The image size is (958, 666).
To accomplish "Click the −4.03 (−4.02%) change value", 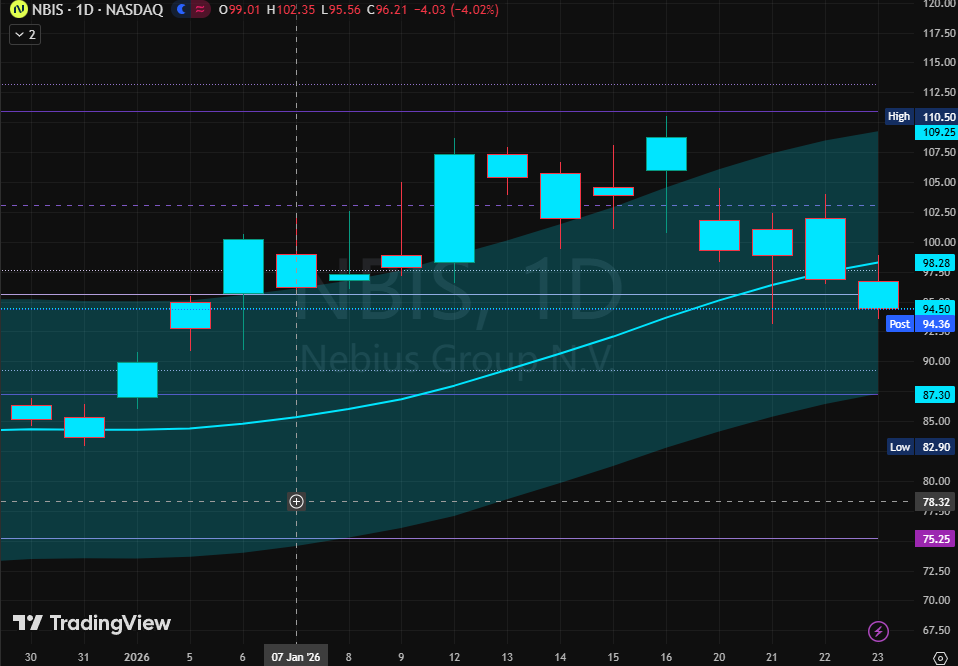I will 456,10.
